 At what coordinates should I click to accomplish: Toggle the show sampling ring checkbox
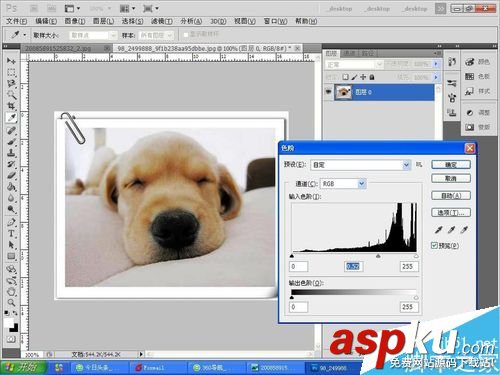tap(186, 35)
